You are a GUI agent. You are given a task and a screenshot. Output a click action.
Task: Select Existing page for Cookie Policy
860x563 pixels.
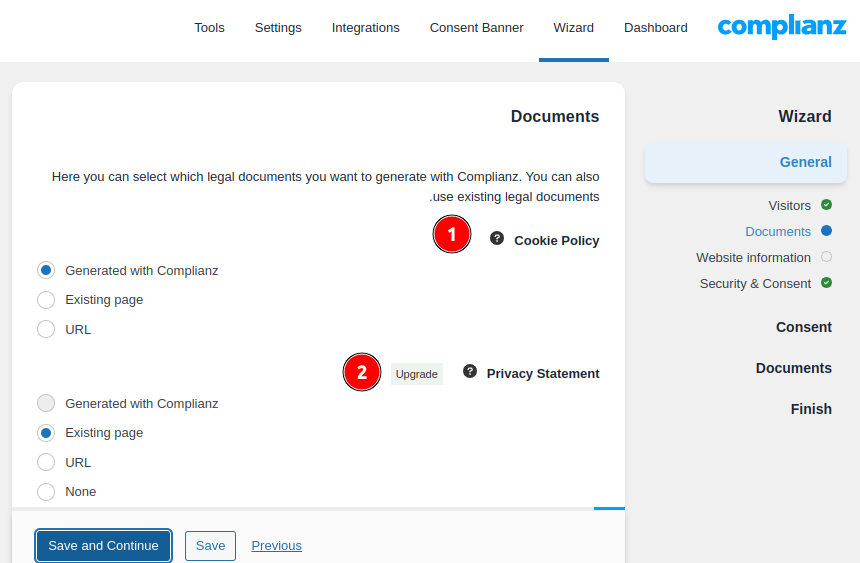pyautogui.click(x=46, y=300)
